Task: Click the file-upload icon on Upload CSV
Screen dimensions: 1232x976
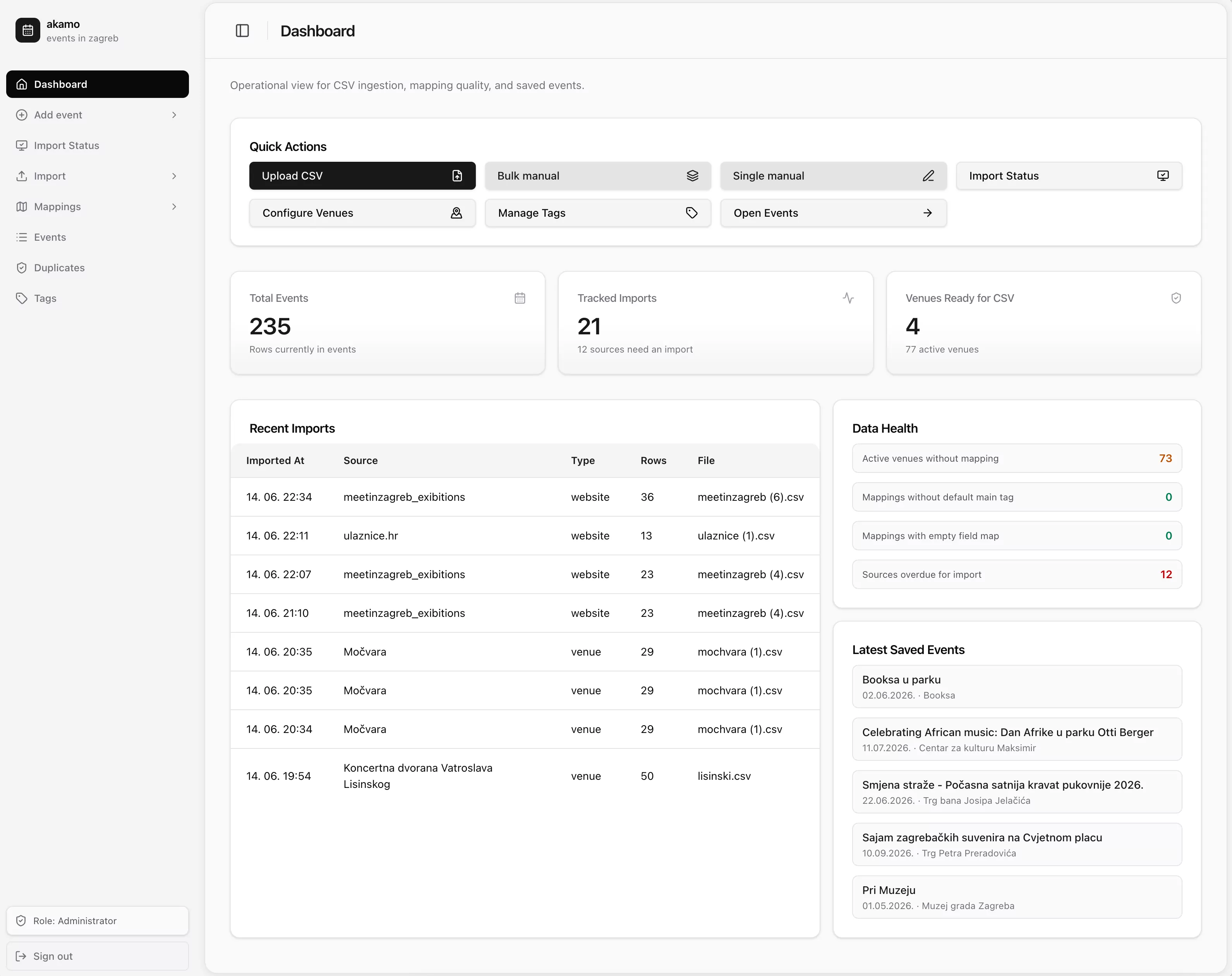Action: click(x=457, y=176)
